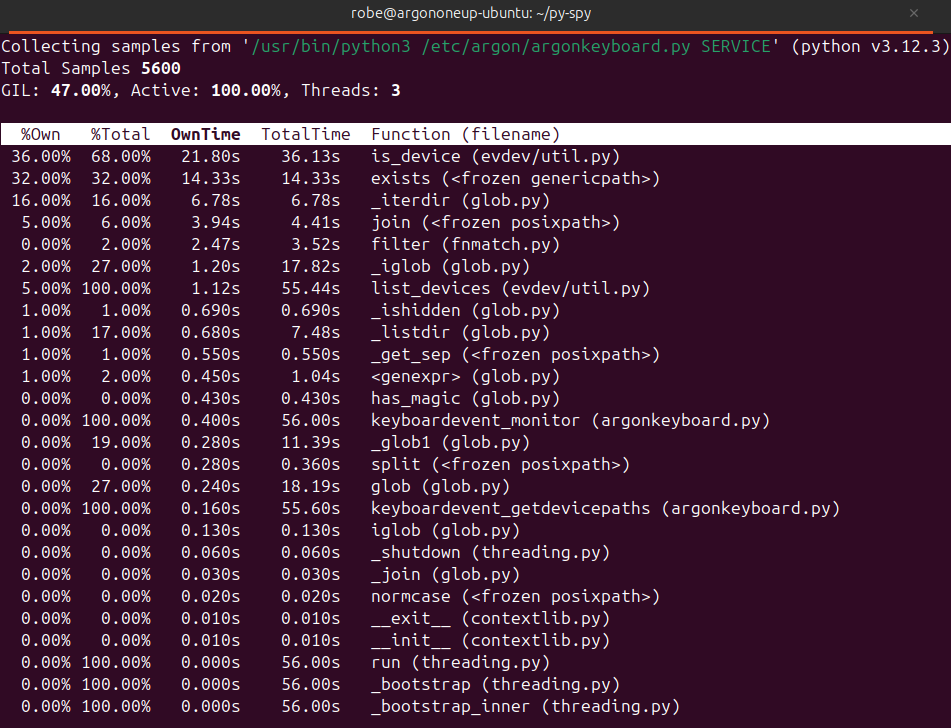
Task: Click keyboardevent_getdevicepaths (argonkeyboard.py) function
Action: (605, 508)
